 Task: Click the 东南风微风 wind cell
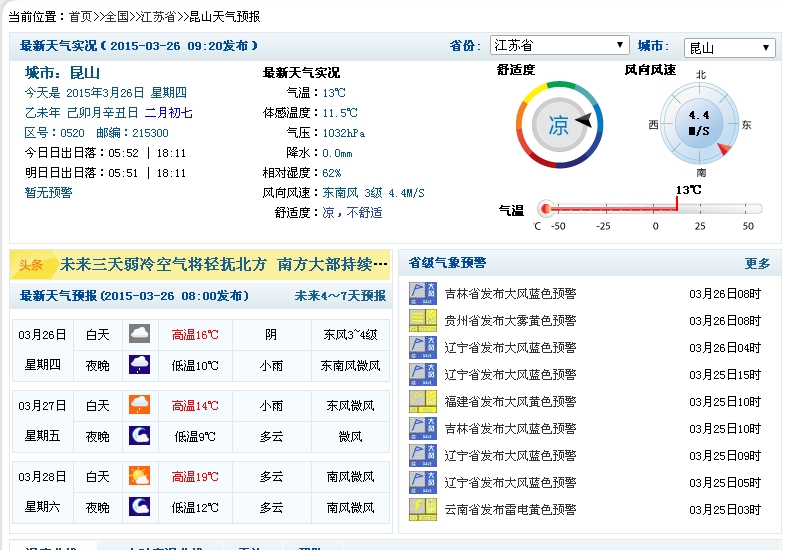(x=350, y=366)
